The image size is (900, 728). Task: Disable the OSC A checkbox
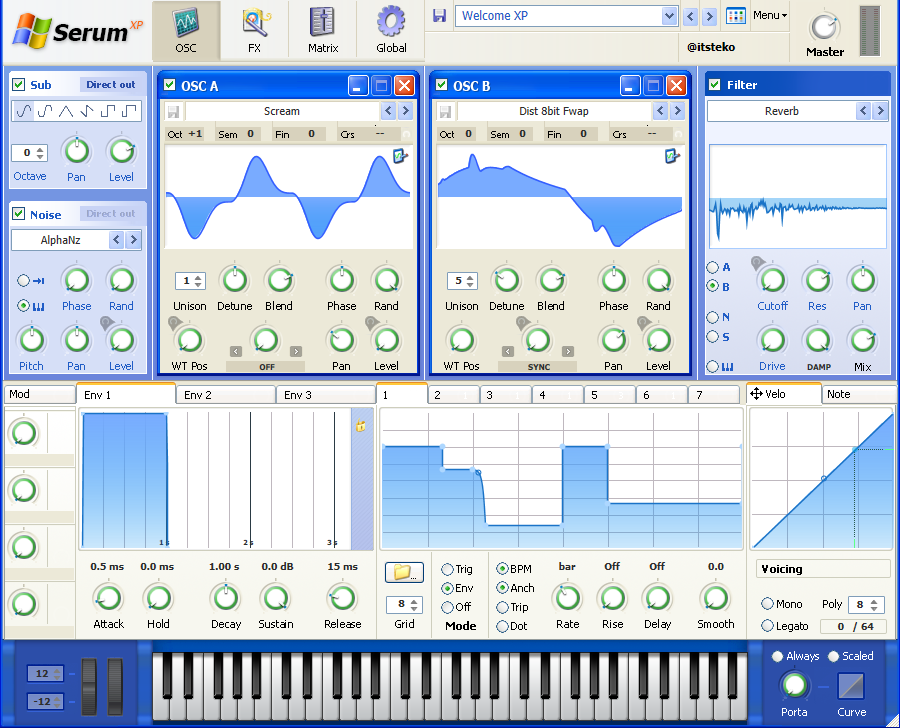pos(169,85)
